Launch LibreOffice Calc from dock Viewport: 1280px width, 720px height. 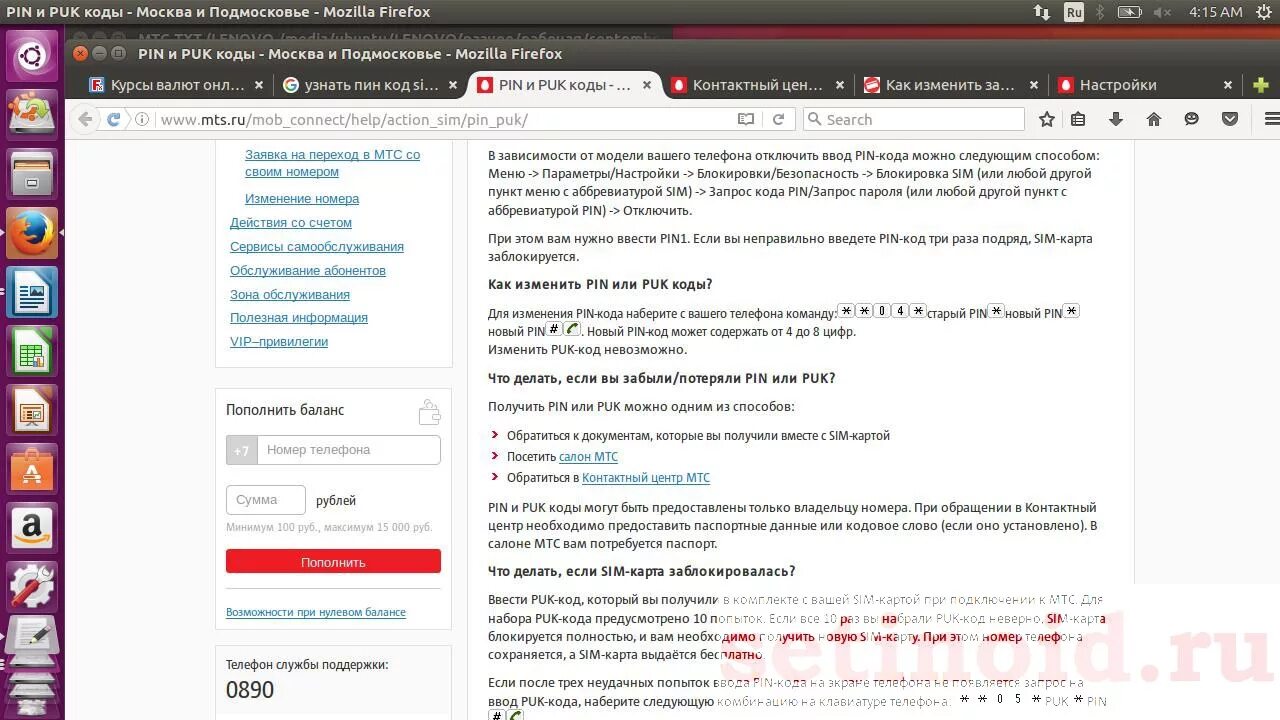tap(32, 352)
